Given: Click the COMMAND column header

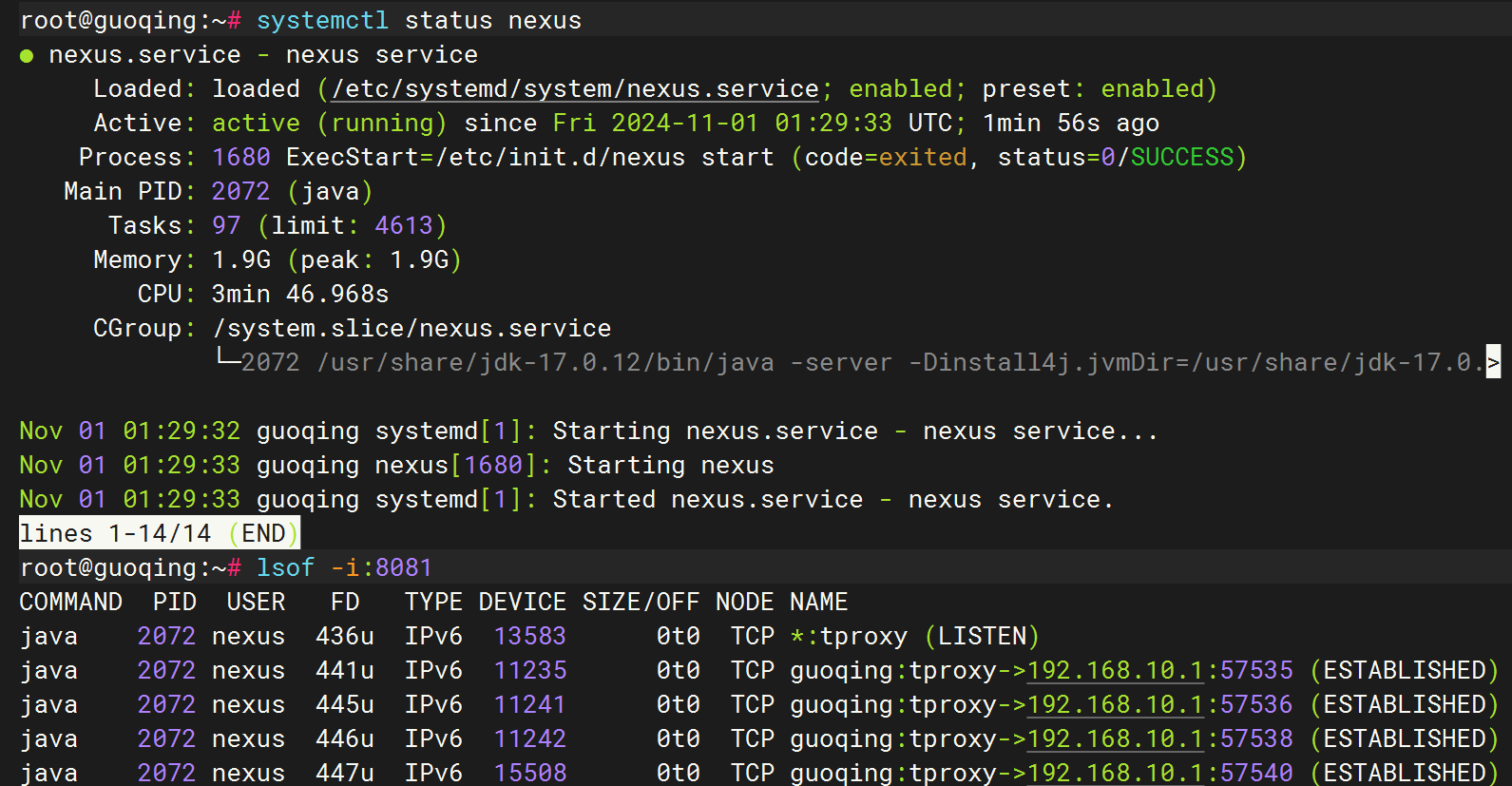Looking at the screenshot, I should 71,603.
